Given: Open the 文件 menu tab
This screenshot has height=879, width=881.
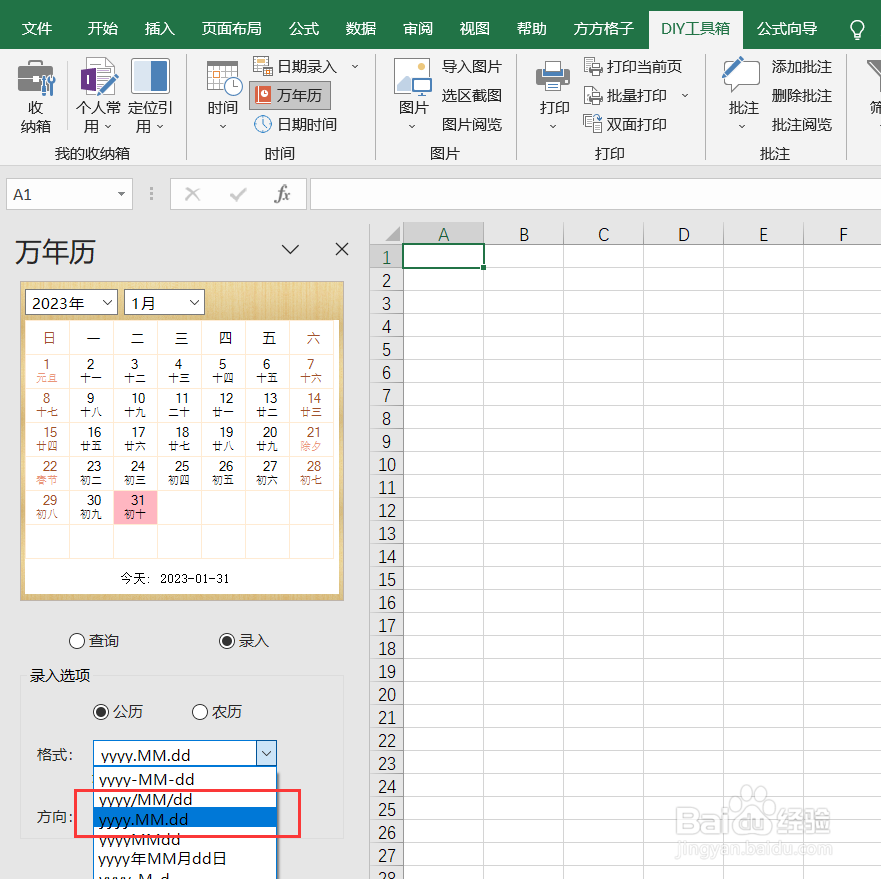Looking at the screenshot, I should pos(37,29).
